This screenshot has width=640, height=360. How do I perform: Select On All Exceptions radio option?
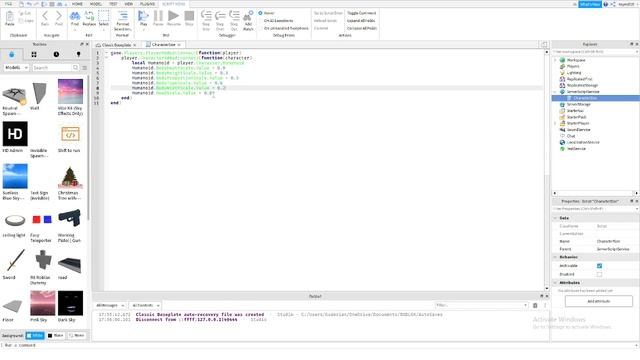click(x=260, y=20)
